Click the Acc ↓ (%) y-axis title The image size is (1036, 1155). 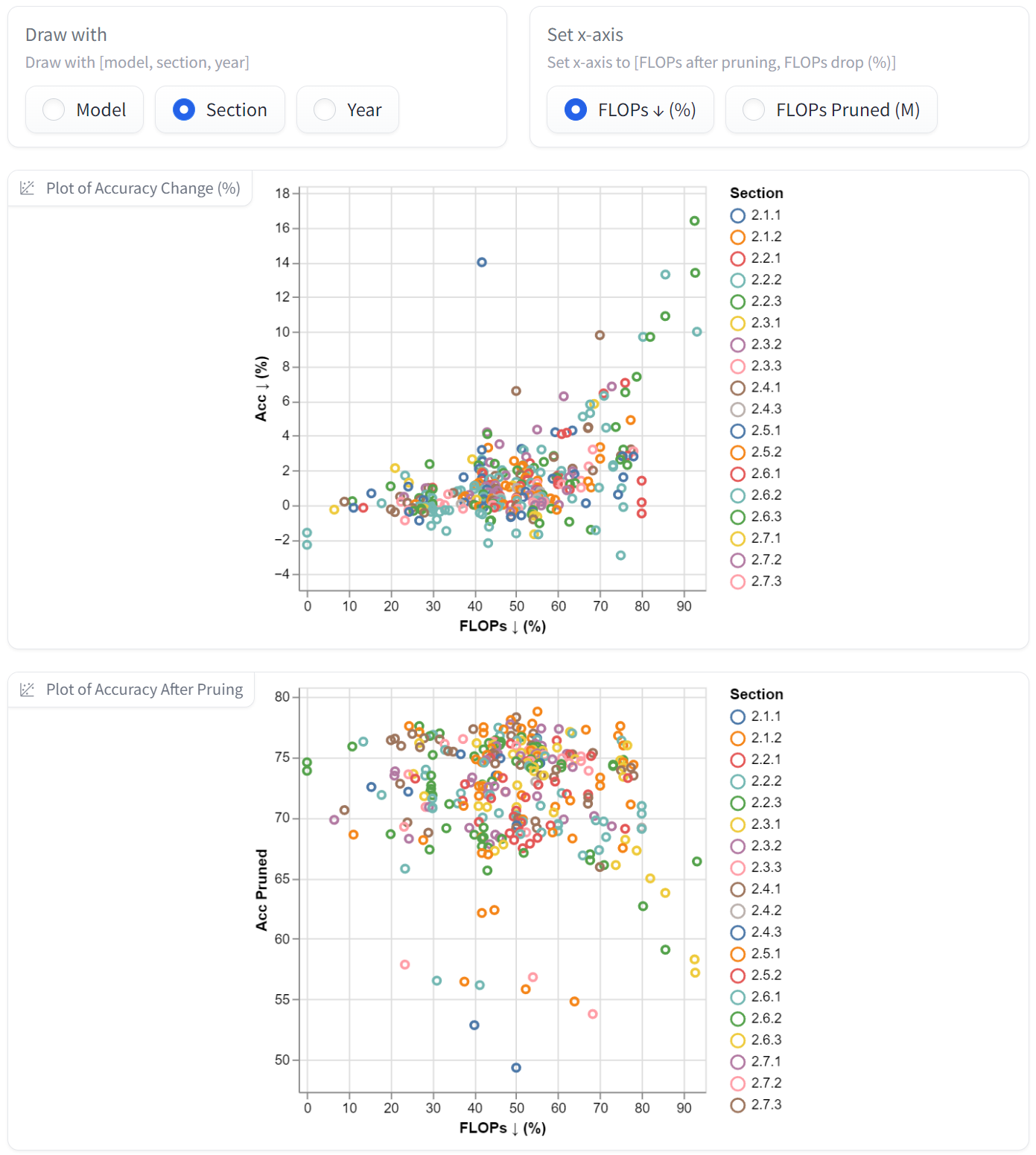[261, 389]
